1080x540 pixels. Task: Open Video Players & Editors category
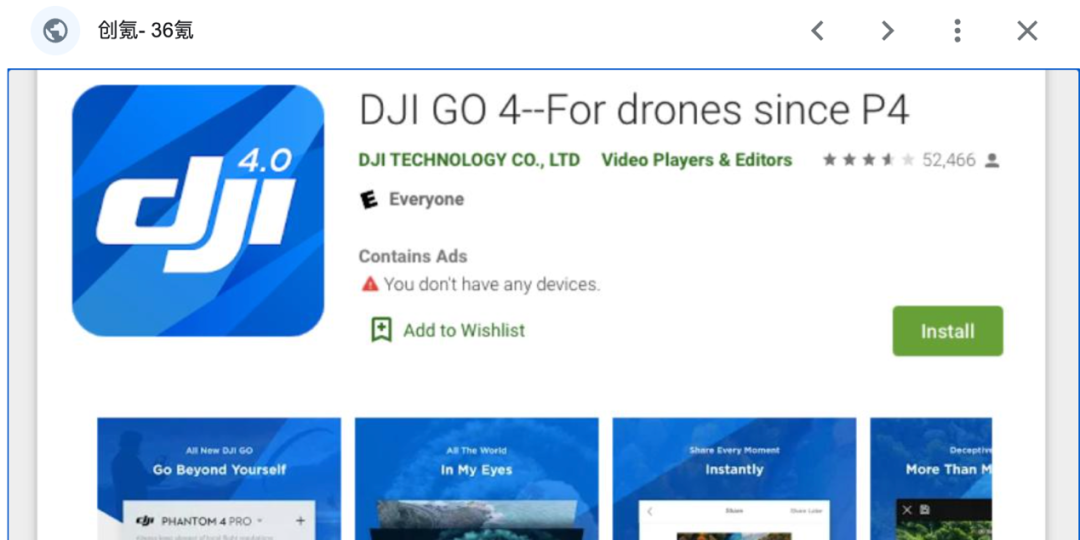point(696,160)
